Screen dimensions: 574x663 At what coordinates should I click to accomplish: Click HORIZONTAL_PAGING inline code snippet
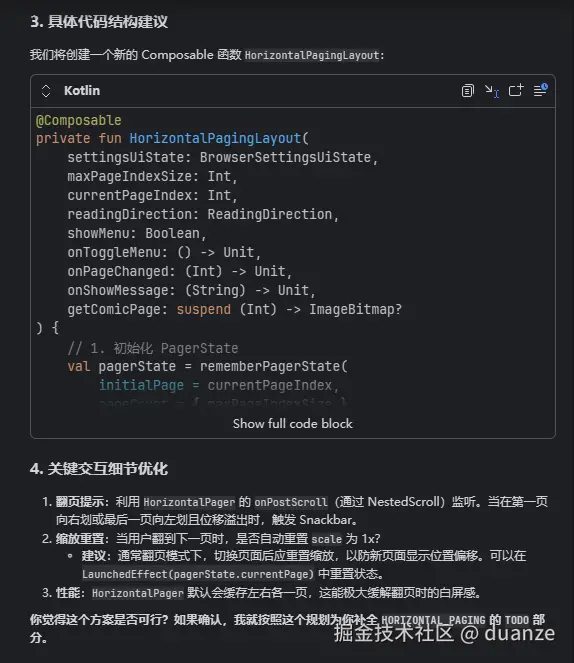coord(433,620)
